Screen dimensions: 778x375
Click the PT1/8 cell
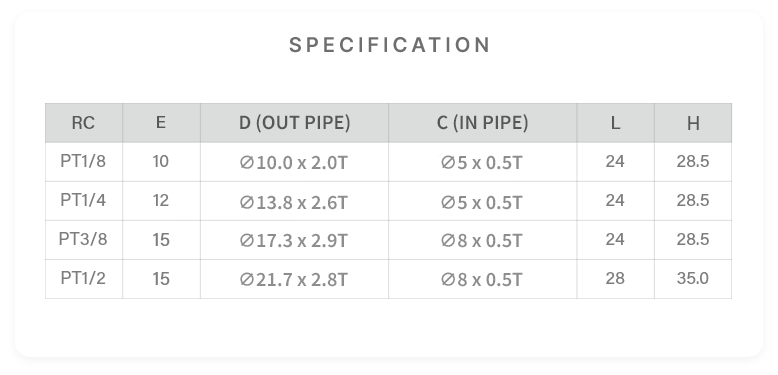(x=83, y=162)
